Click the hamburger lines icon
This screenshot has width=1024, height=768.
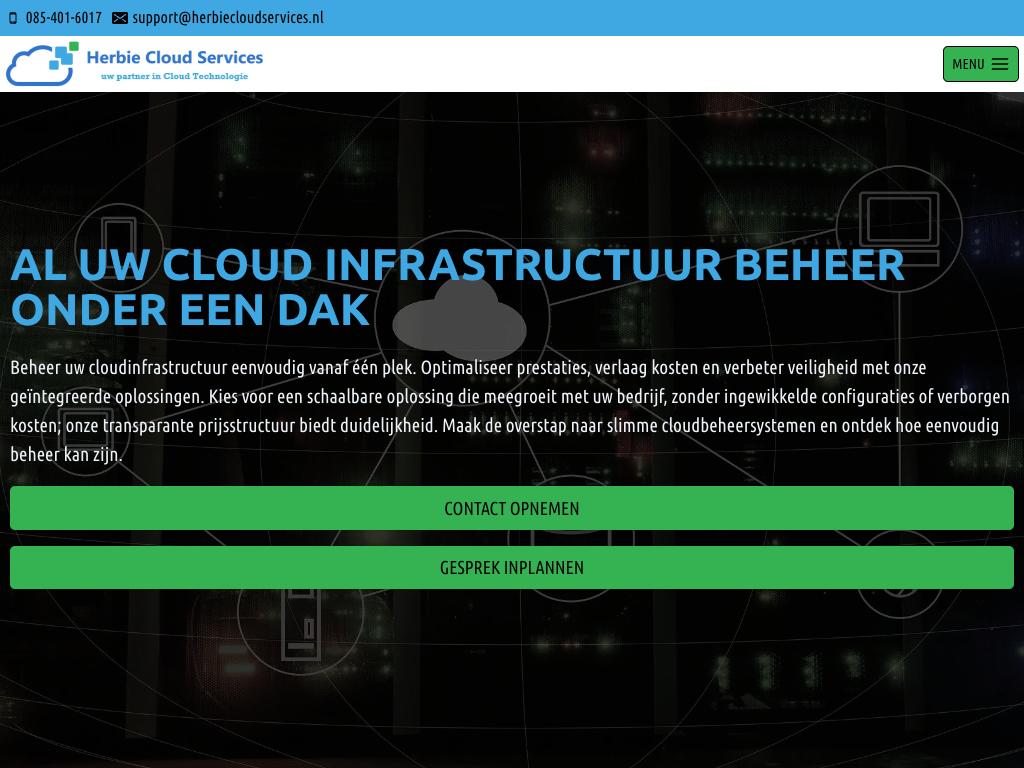[1000, 64]
